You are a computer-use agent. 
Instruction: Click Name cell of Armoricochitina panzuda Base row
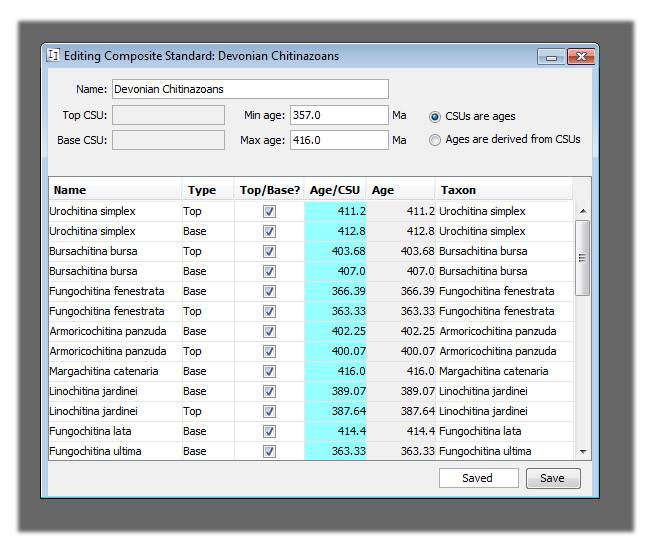115,331
